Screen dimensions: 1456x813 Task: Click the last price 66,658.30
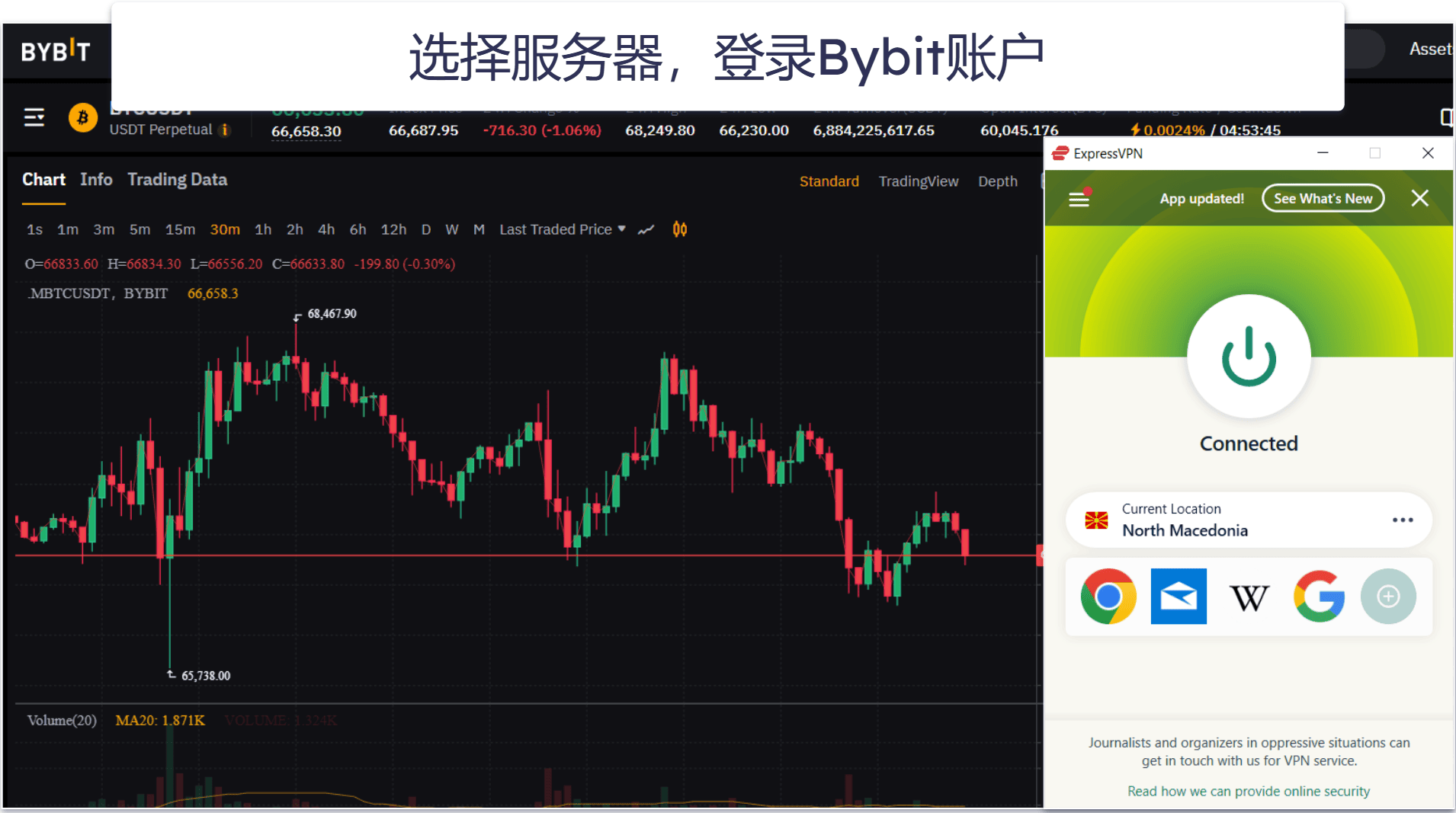tap(306, 131)
